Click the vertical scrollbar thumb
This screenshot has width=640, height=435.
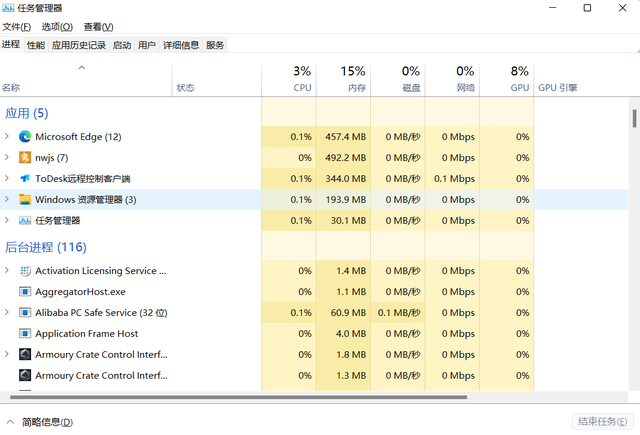click(634, 119)
